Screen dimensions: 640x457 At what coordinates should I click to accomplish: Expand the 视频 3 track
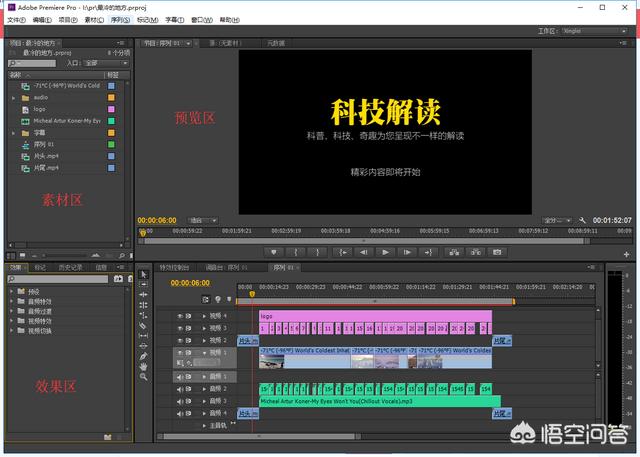pyautogui.click(x=204, y=328)
